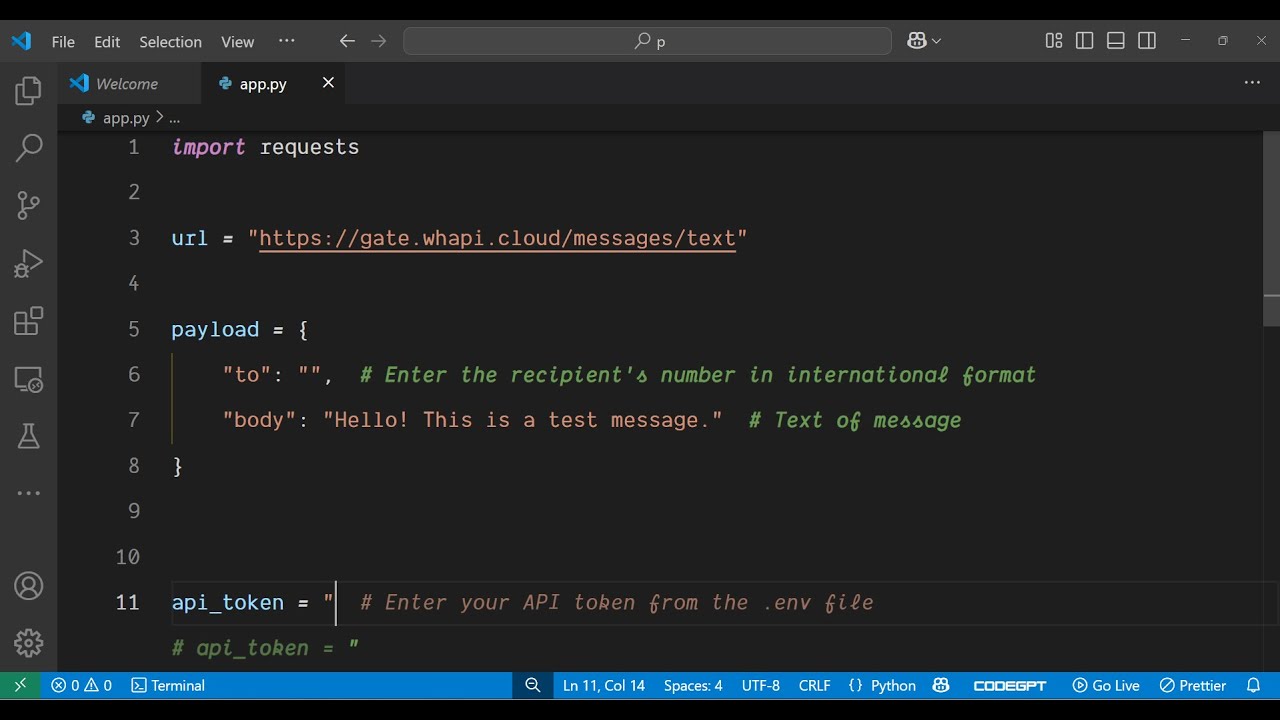Viewport: 1280px width, 720px height.
Task: Change end of line sequence CRLF
Action: point(815,685)
